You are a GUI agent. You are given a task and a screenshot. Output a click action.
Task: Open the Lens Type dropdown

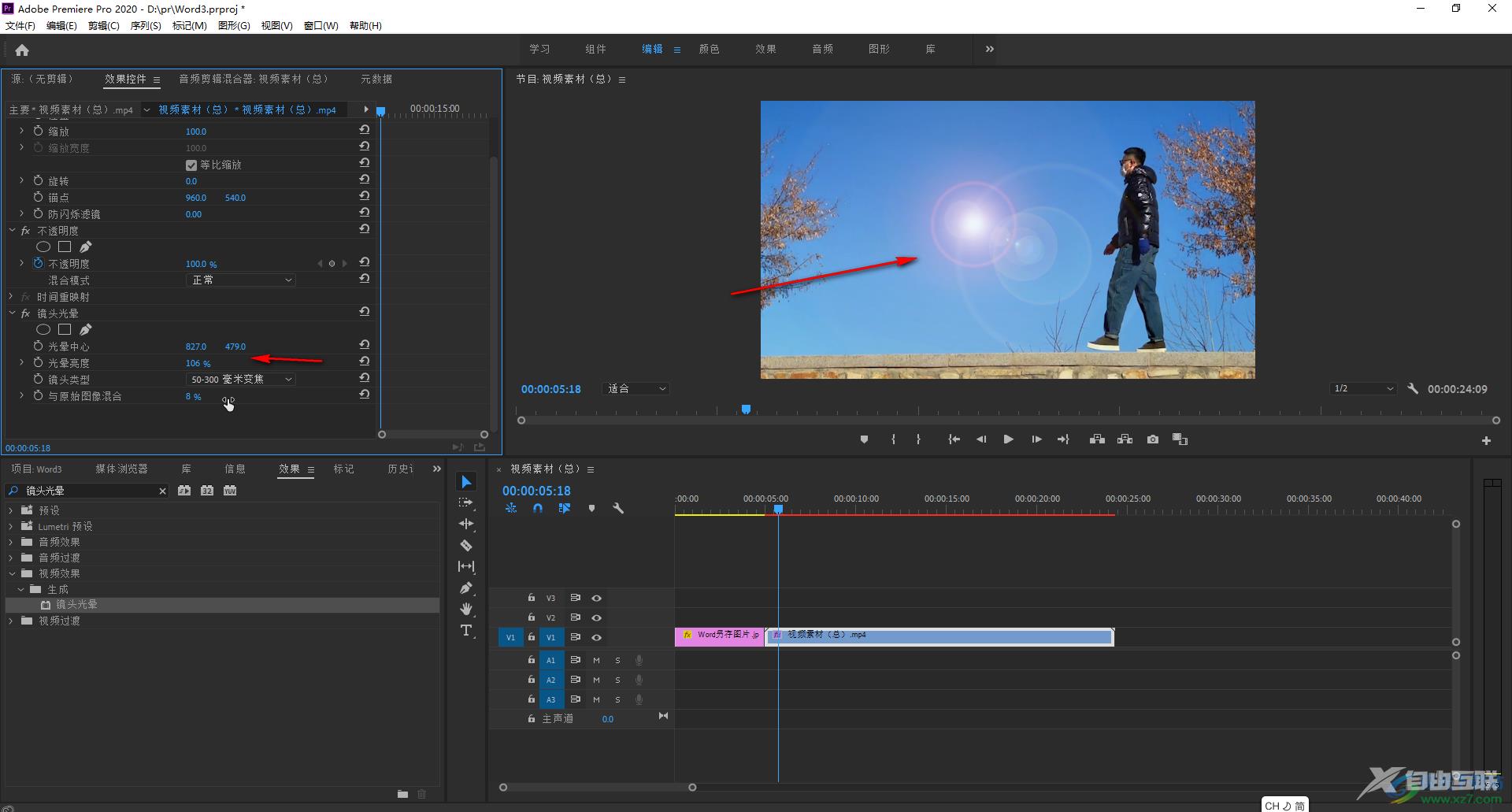coord(241,379)
